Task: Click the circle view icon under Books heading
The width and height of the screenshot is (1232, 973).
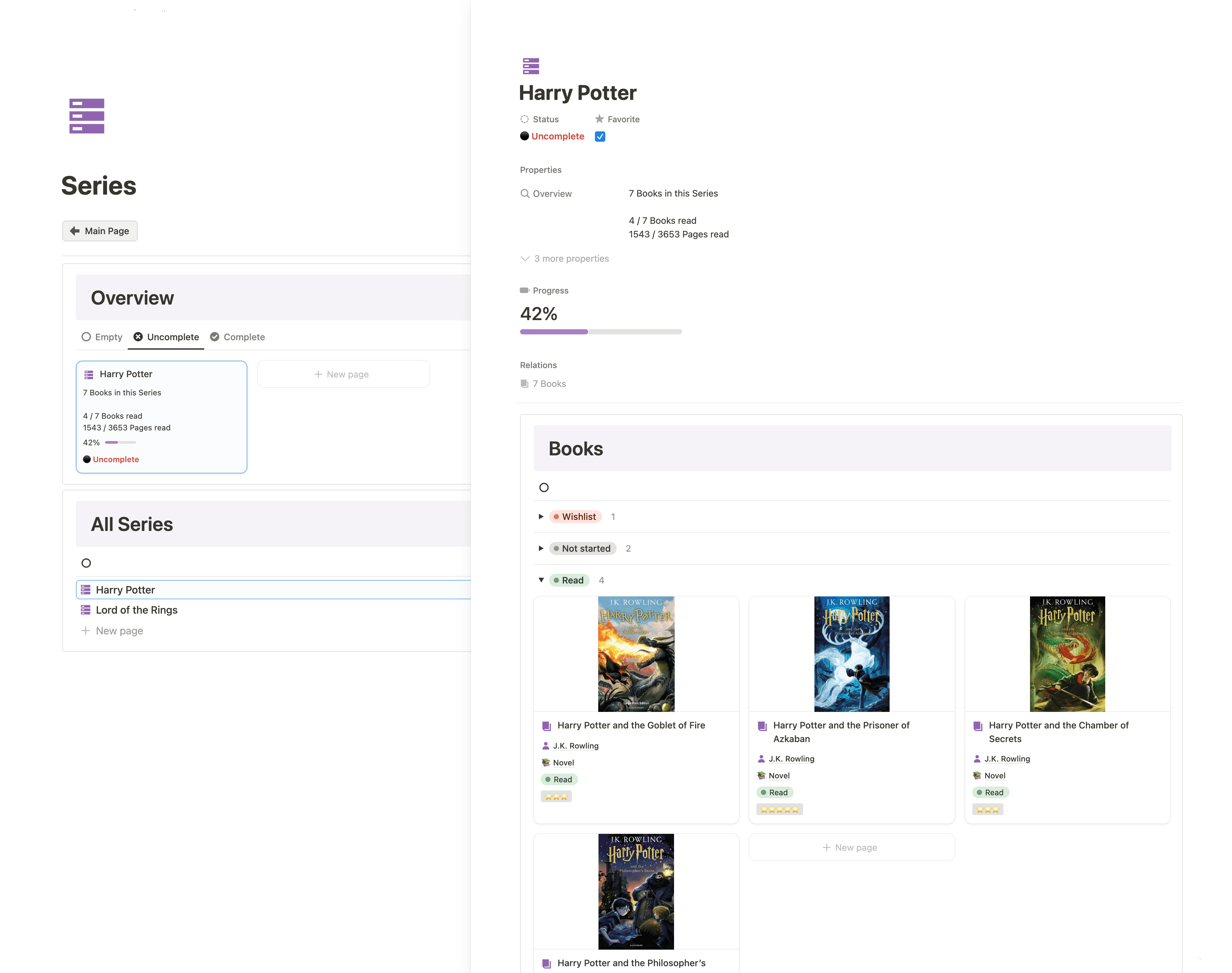Action: click(544, 487)
